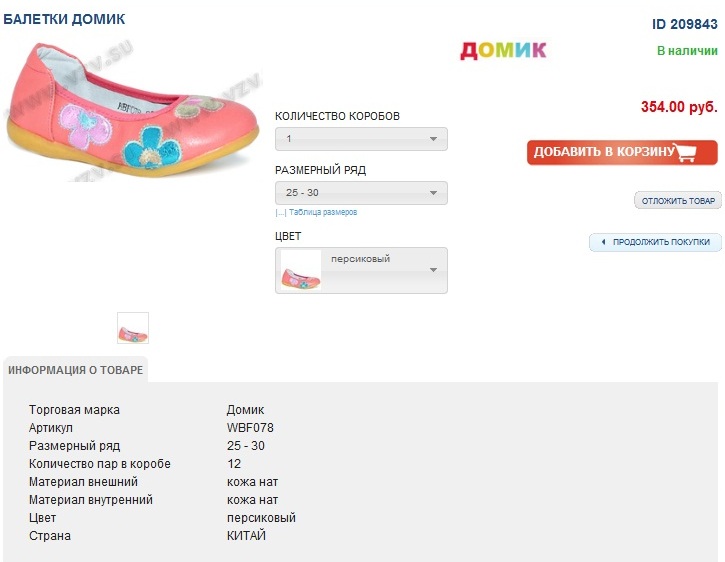Click the shopping cart icon
This screenshot has width=725, height=562.
(686, 153)
